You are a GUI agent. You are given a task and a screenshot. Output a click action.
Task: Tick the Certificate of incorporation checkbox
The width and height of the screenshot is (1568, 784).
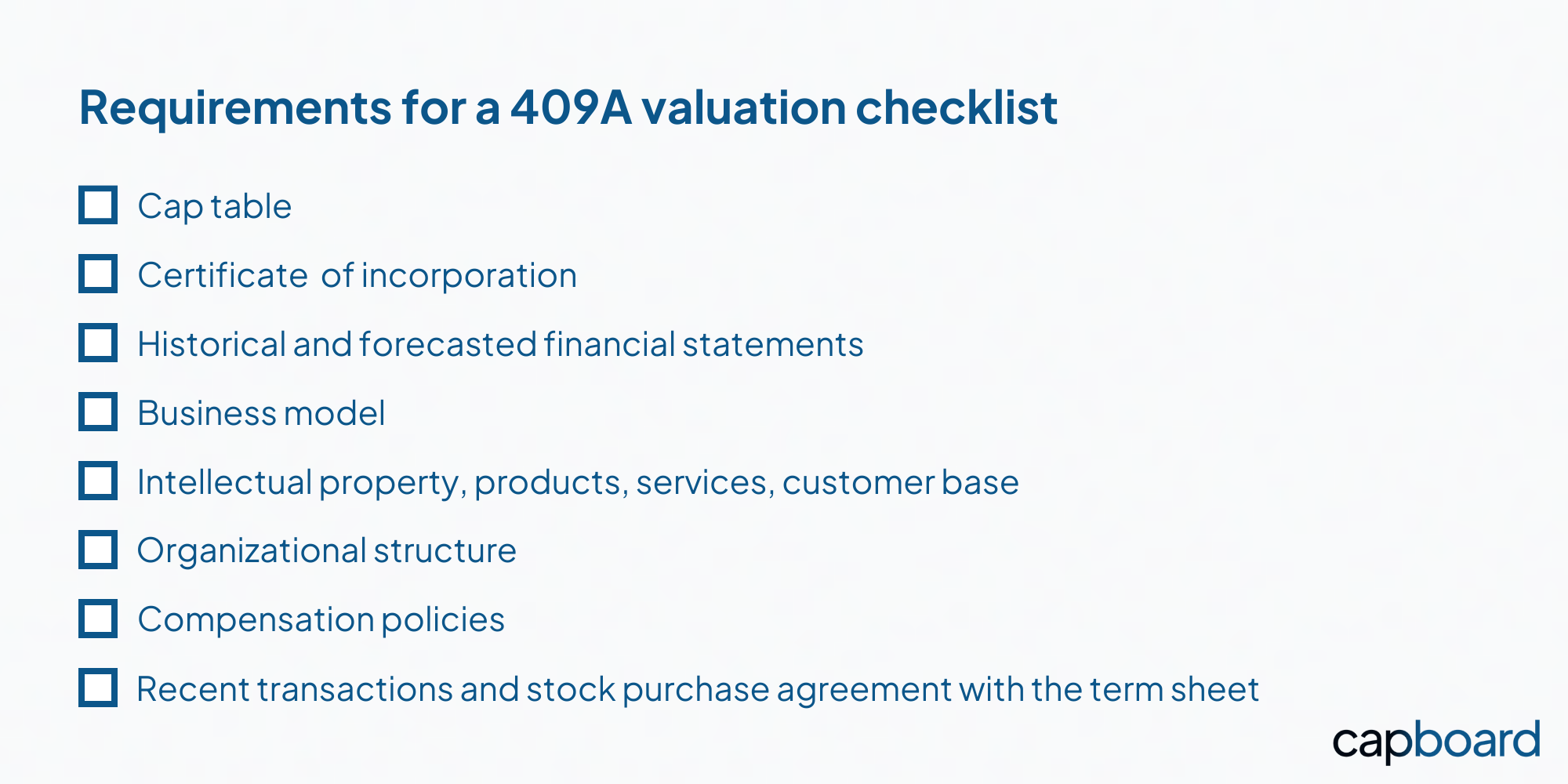coord(98,274)
